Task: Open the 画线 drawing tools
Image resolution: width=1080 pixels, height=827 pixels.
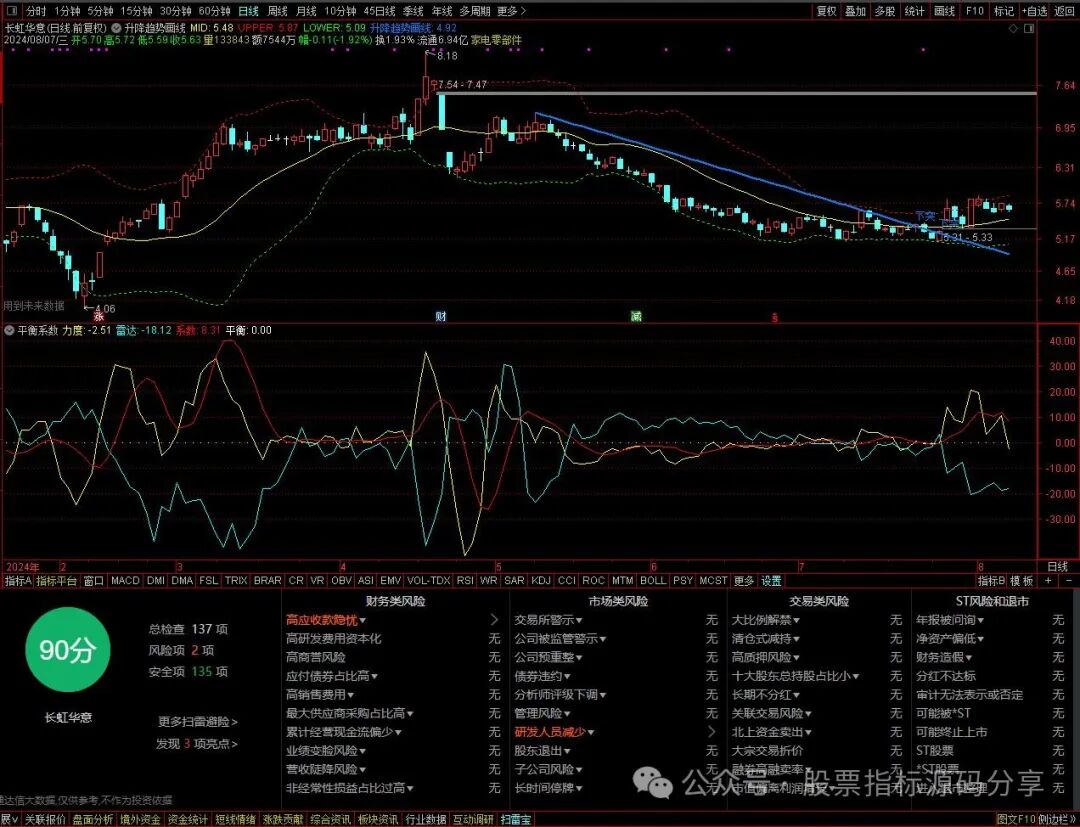Action: click(x=944, y=11)
